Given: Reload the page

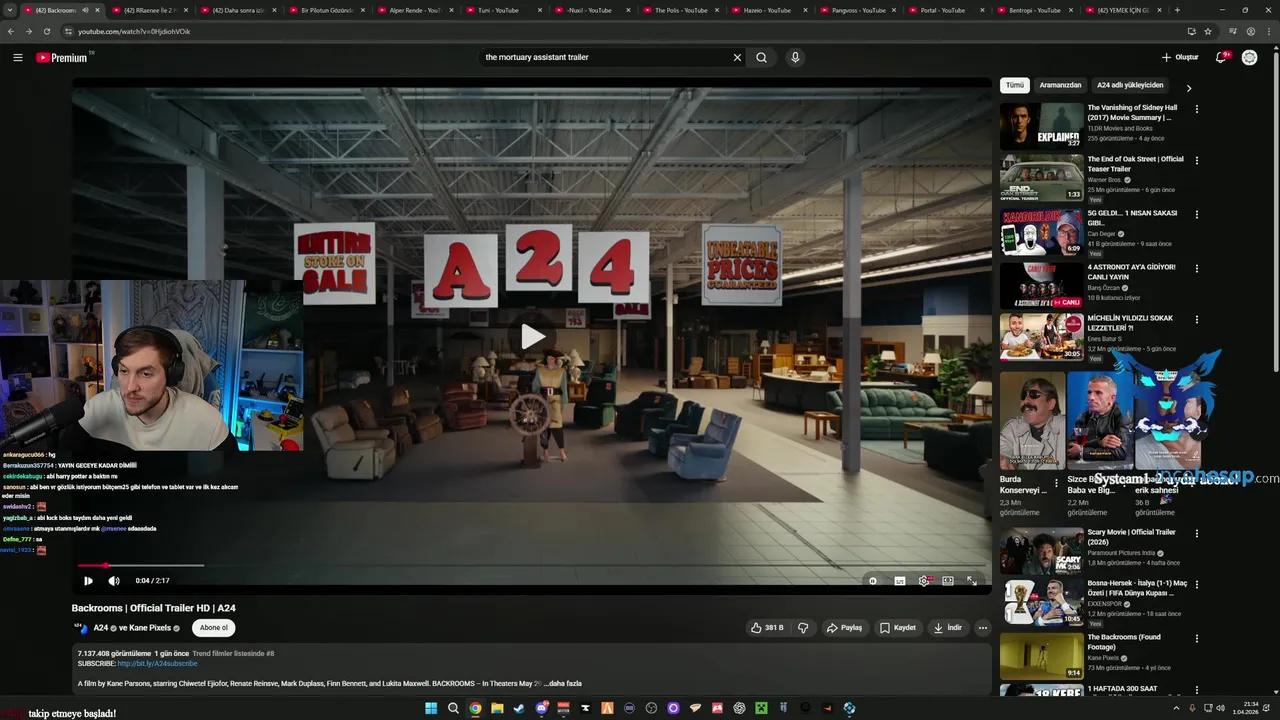Looking at the screenshot, I should pos(46,31).
